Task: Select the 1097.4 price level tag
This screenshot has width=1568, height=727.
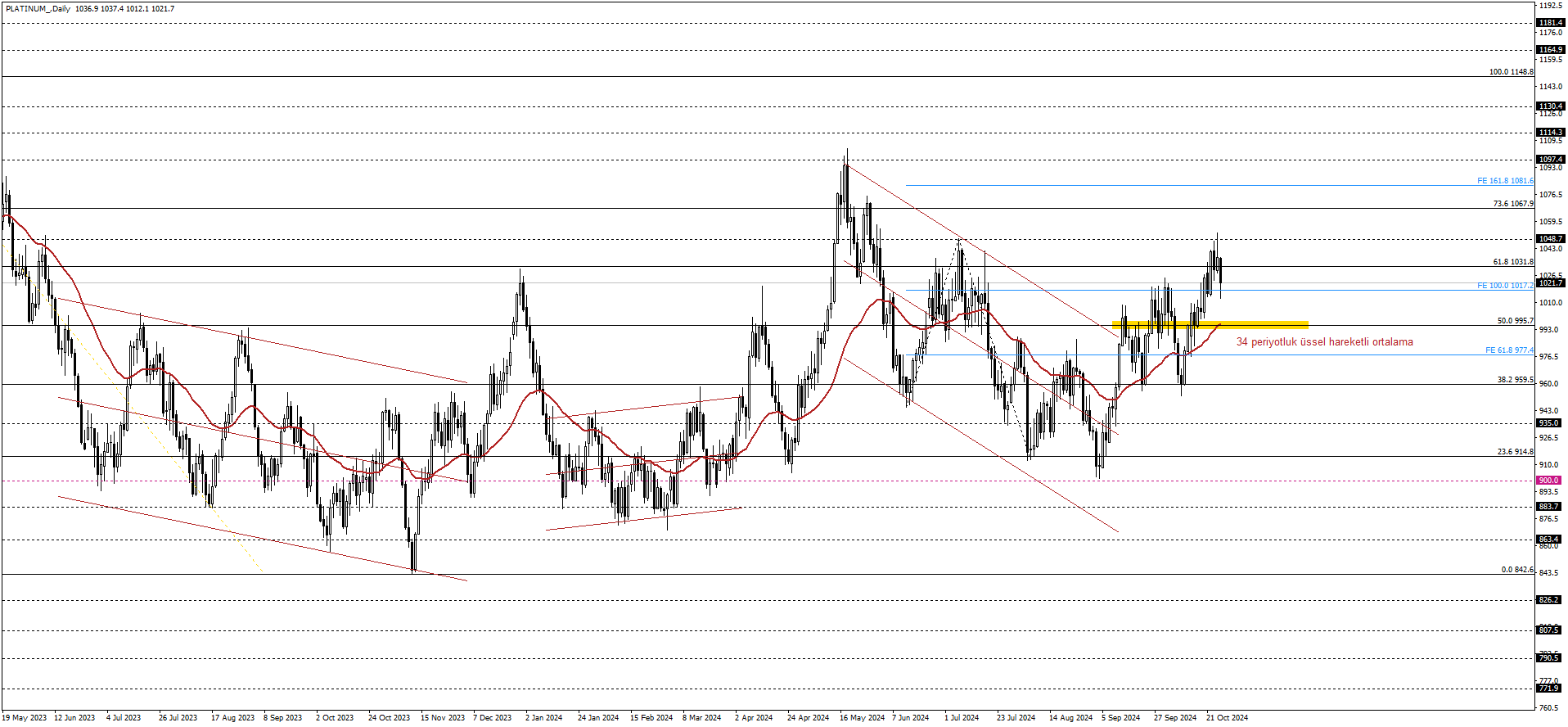Action: pos(1550,160)
